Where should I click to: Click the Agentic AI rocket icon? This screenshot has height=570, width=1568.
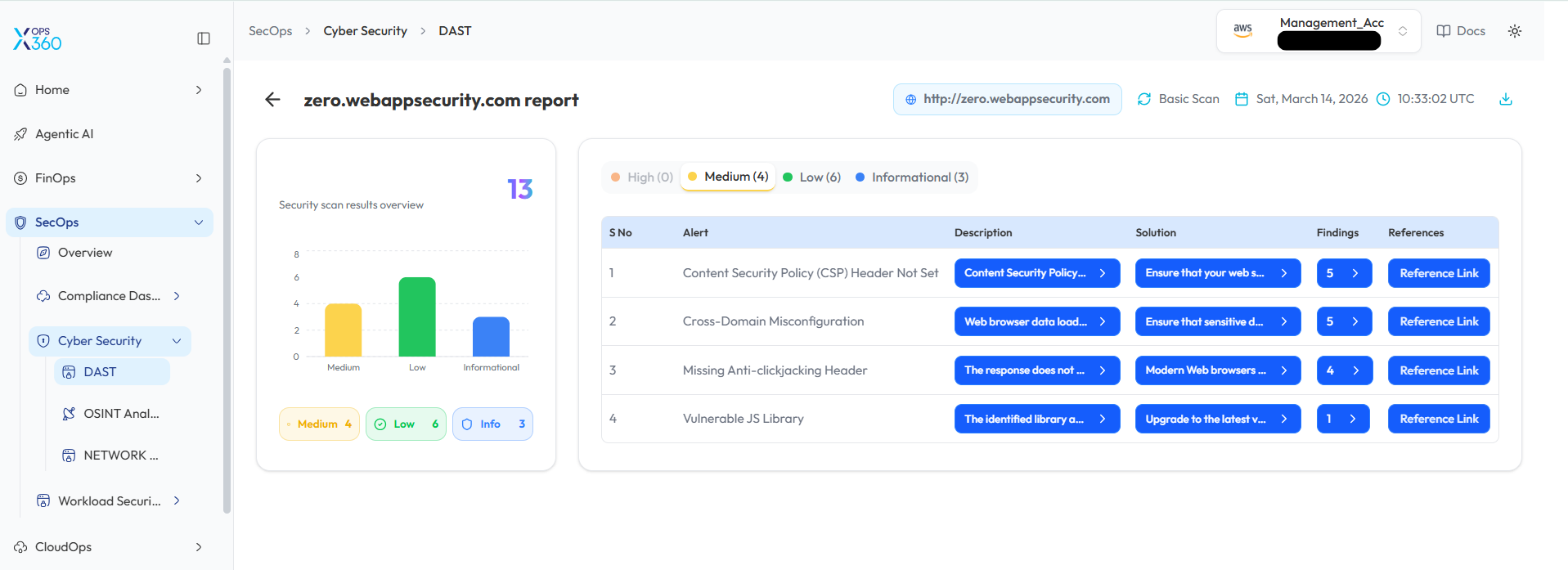pos(20,134)
